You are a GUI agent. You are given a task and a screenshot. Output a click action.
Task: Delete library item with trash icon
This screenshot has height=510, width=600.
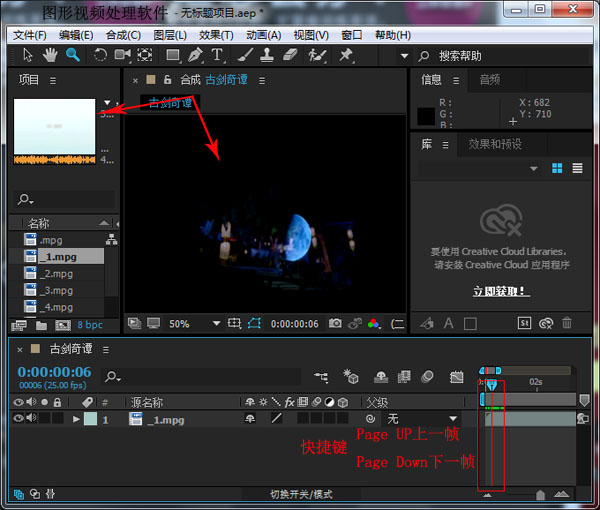567,323
